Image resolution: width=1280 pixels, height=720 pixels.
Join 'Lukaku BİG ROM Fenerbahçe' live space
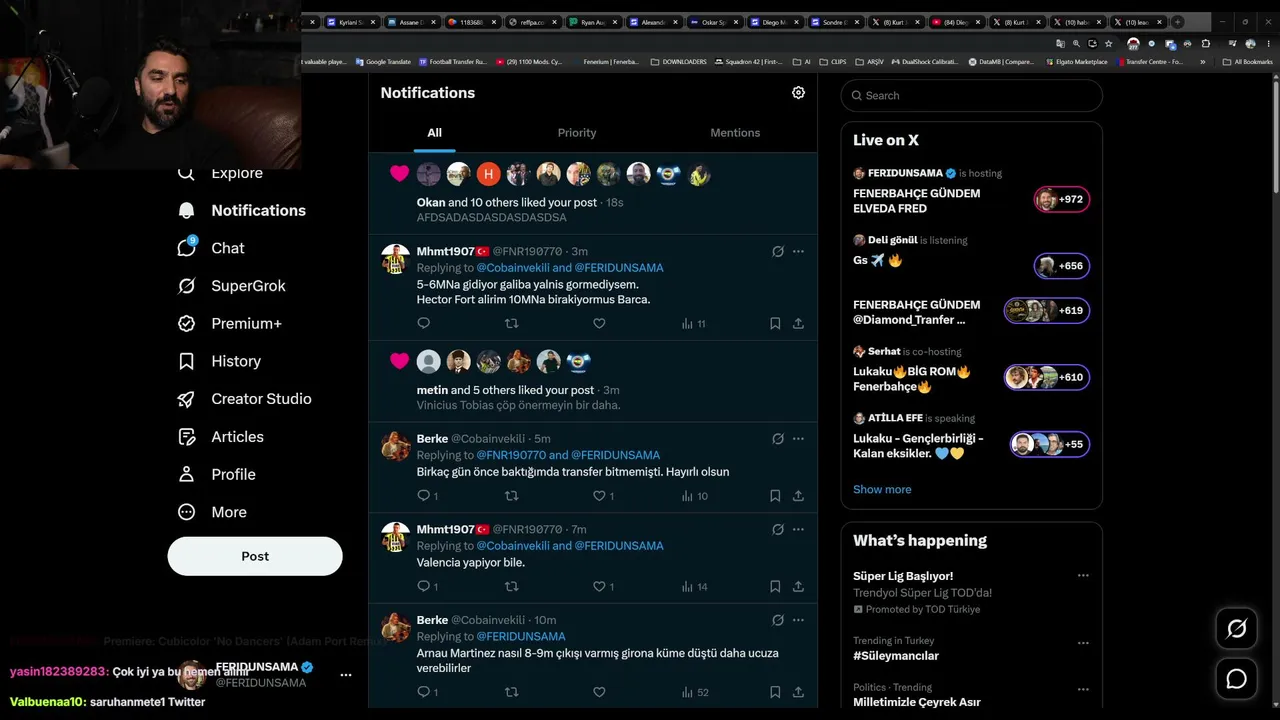point(971,371)
